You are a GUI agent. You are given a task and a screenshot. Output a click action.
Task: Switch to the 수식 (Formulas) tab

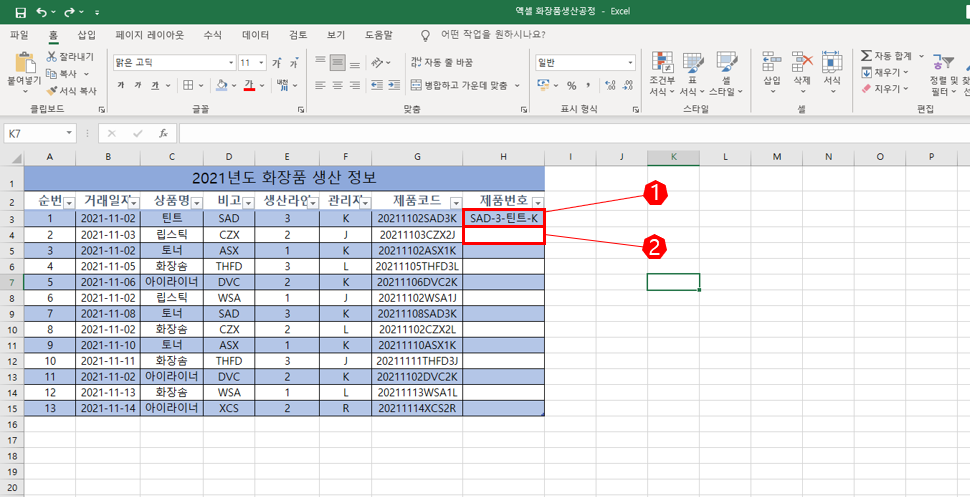click(x=212, y=35)
